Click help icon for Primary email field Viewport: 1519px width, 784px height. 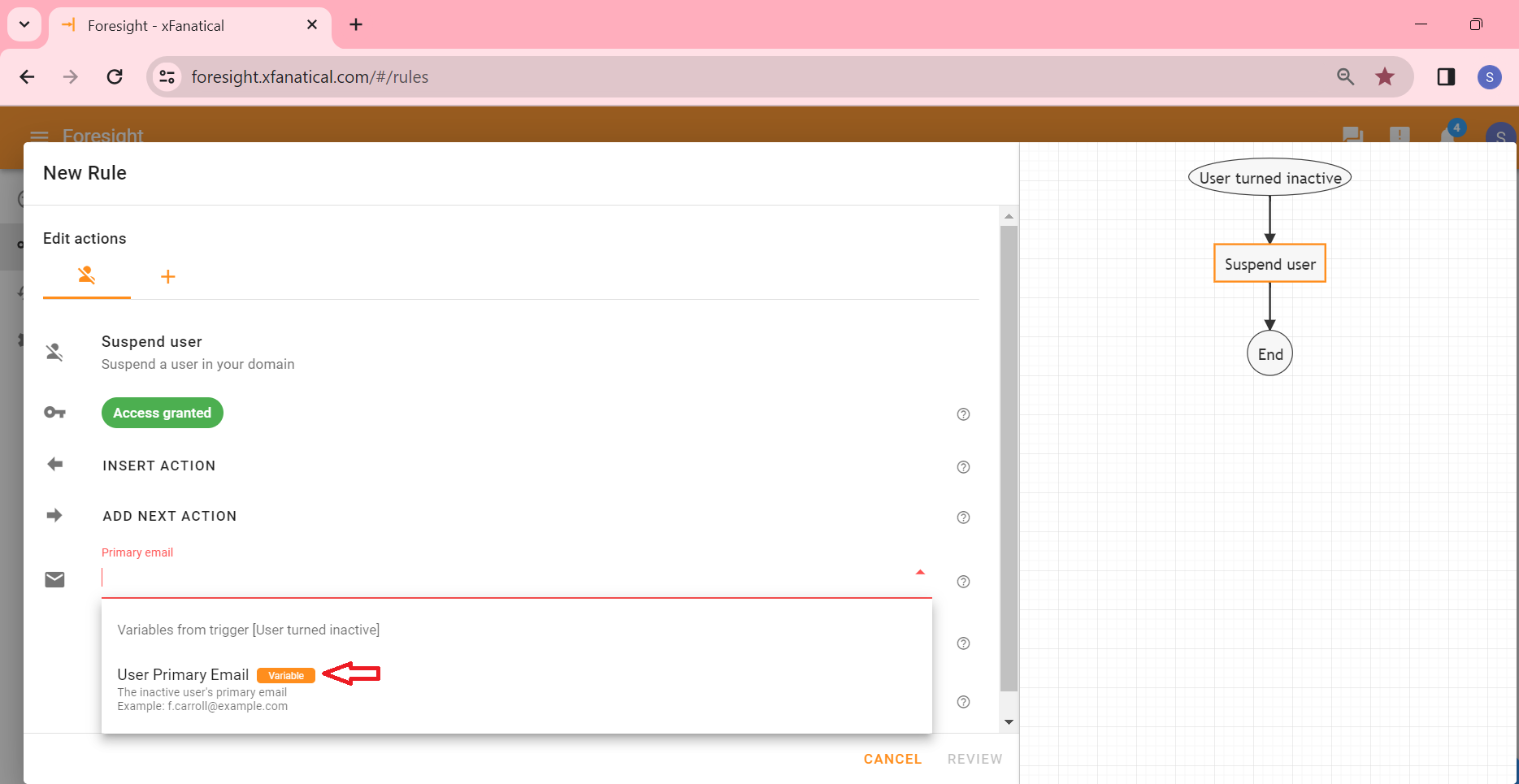(x=963, y=582)
